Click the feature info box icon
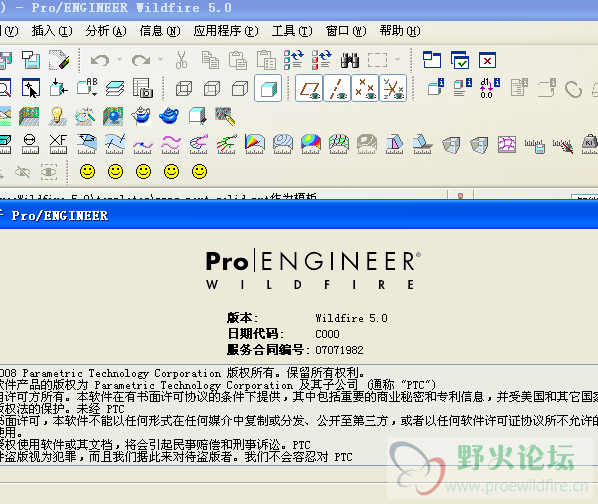The image size is (598, 504). coord(436,87)
